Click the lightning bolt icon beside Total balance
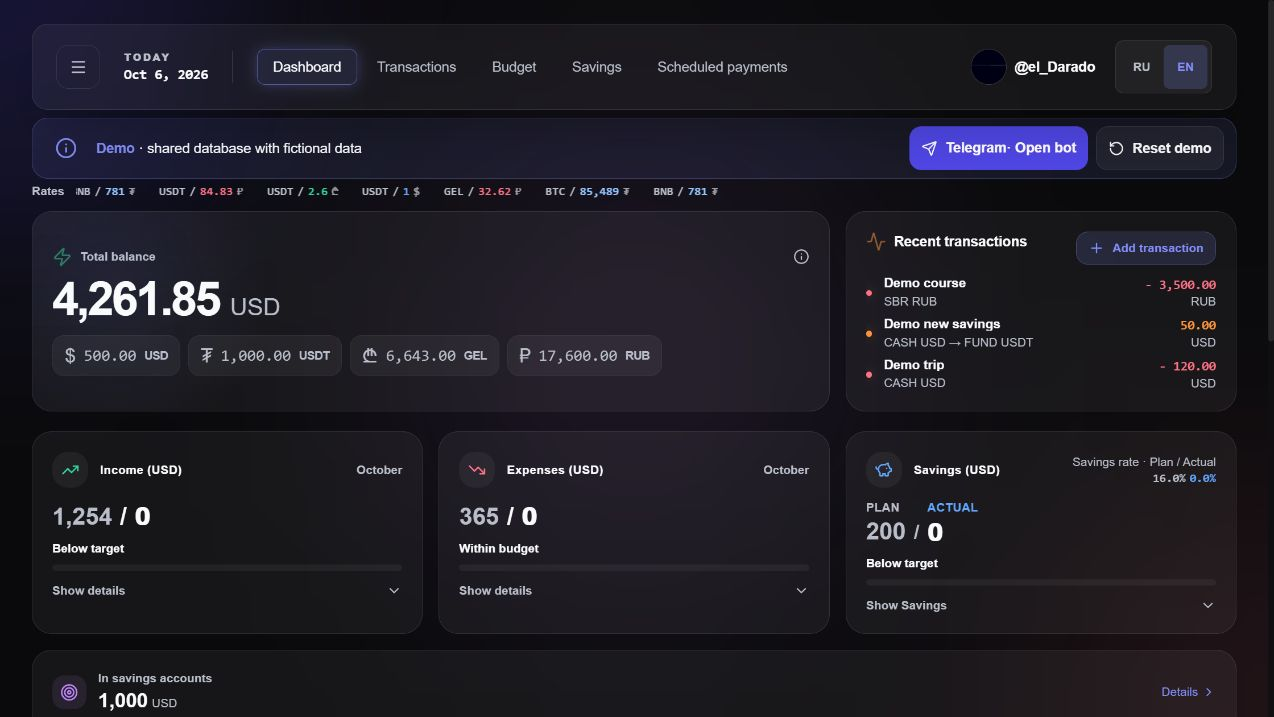The image size is (1274, 717). (x=62, y=257)
